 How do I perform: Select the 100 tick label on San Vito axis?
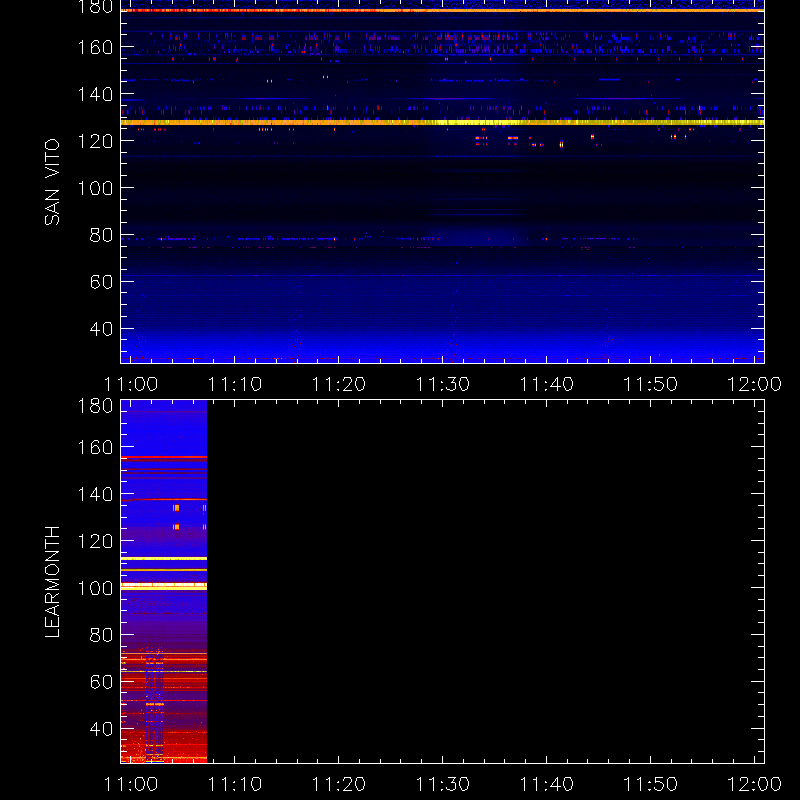95,188
